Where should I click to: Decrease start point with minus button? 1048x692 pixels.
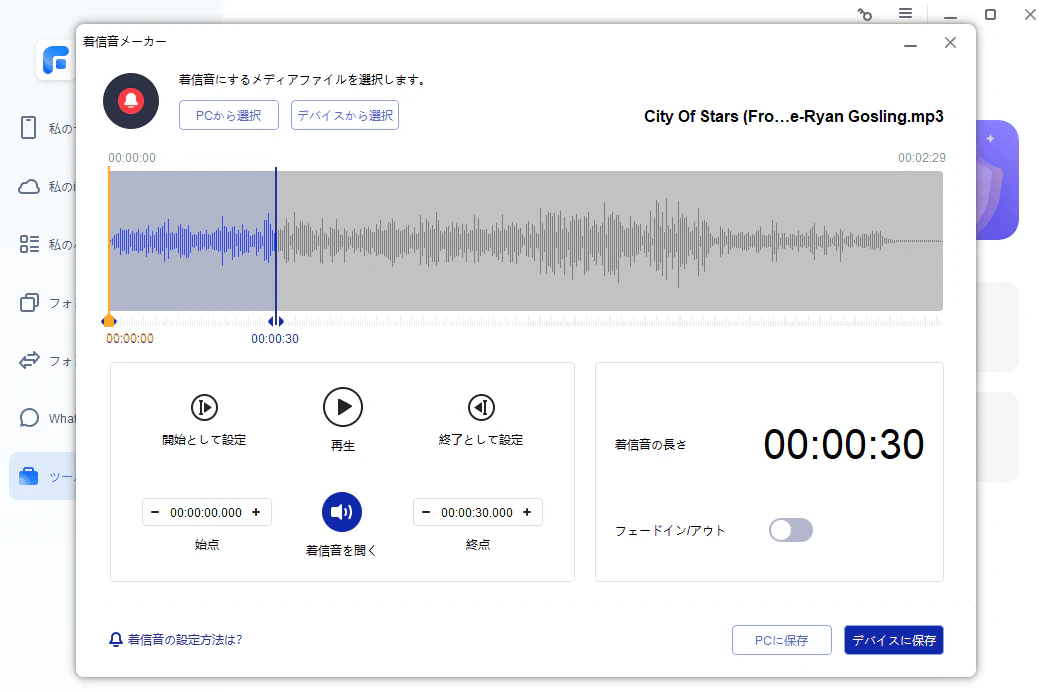click(x=155, y=512)
